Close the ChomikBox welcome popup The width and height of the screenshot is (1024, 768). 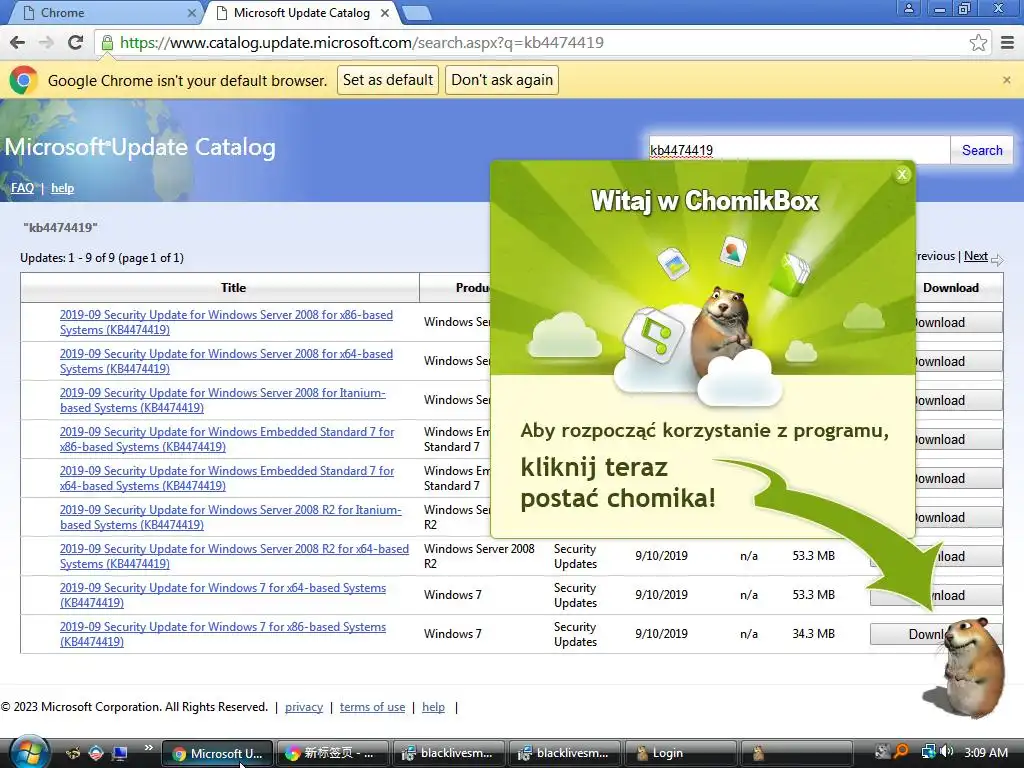[902, 174]
